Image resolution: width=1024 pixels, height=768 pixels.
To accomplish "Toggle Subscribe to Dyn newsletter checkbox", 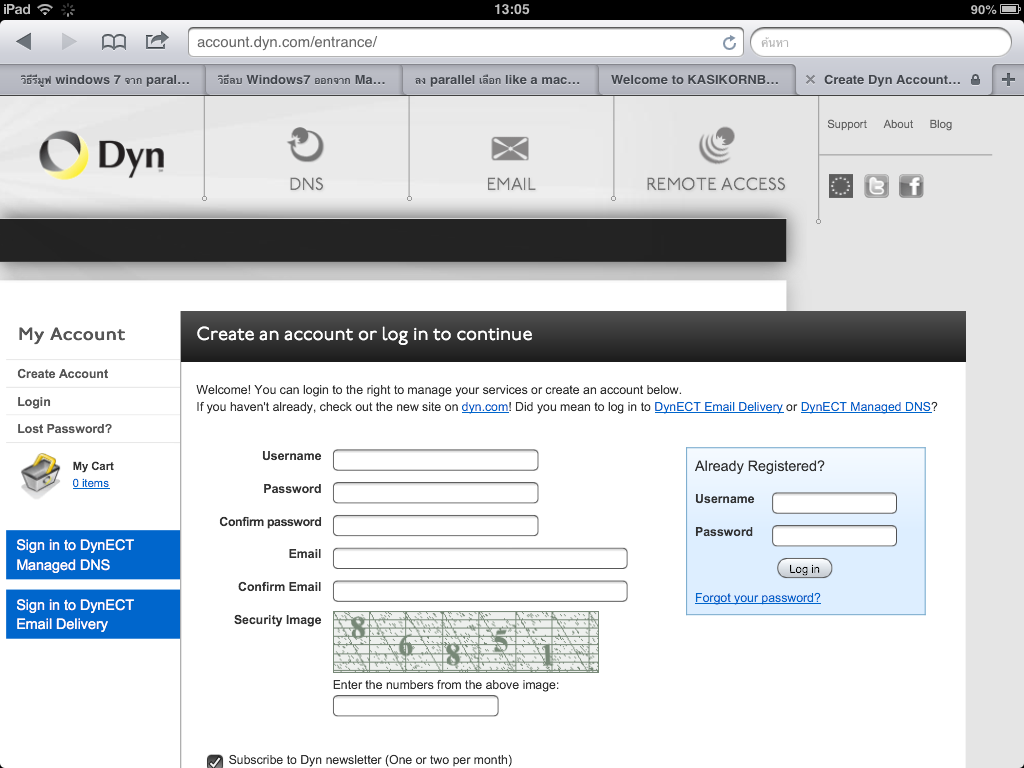I will coord(215,761).
